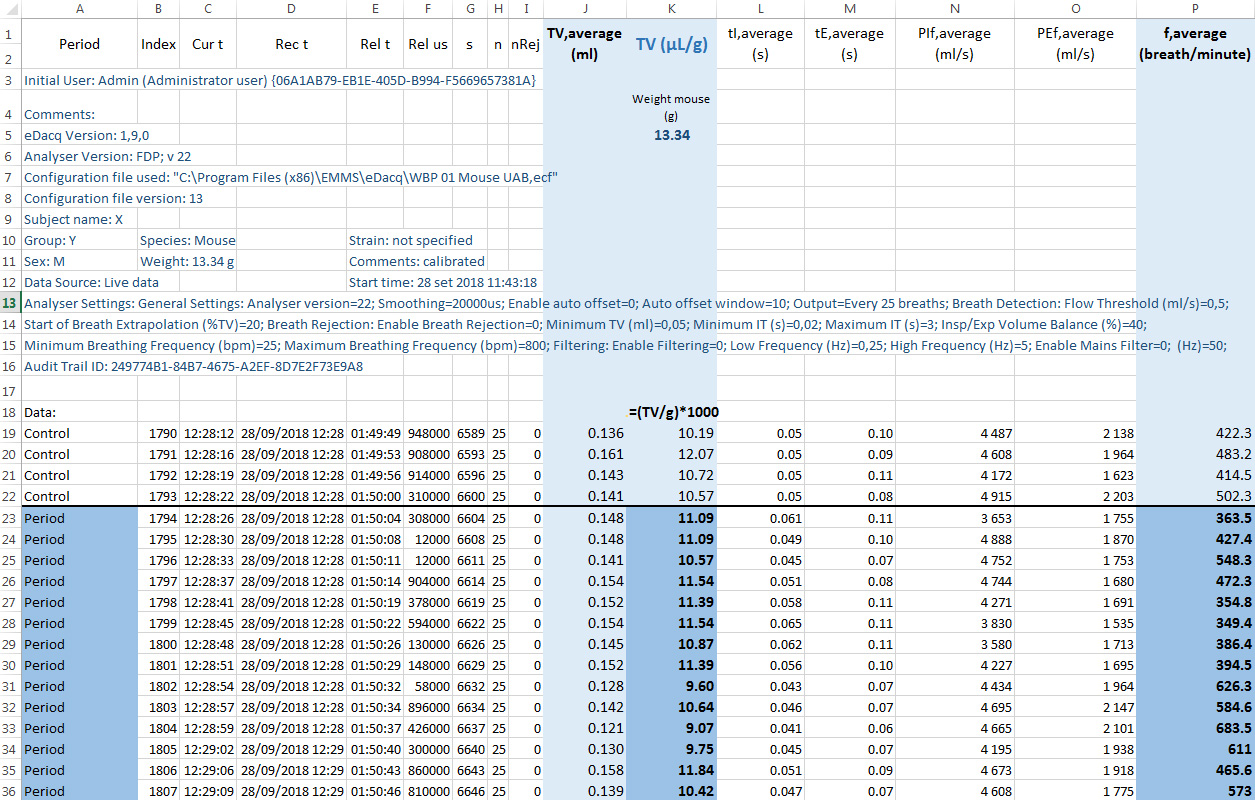Click the "Rec t" header cell
1255x800 pixels.
(291, 44)
